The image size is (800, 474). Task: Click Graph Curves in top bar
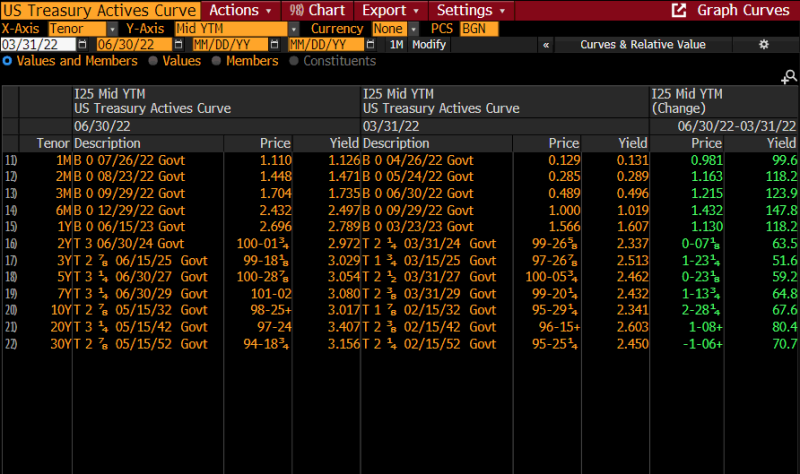(x=743, y=10)
